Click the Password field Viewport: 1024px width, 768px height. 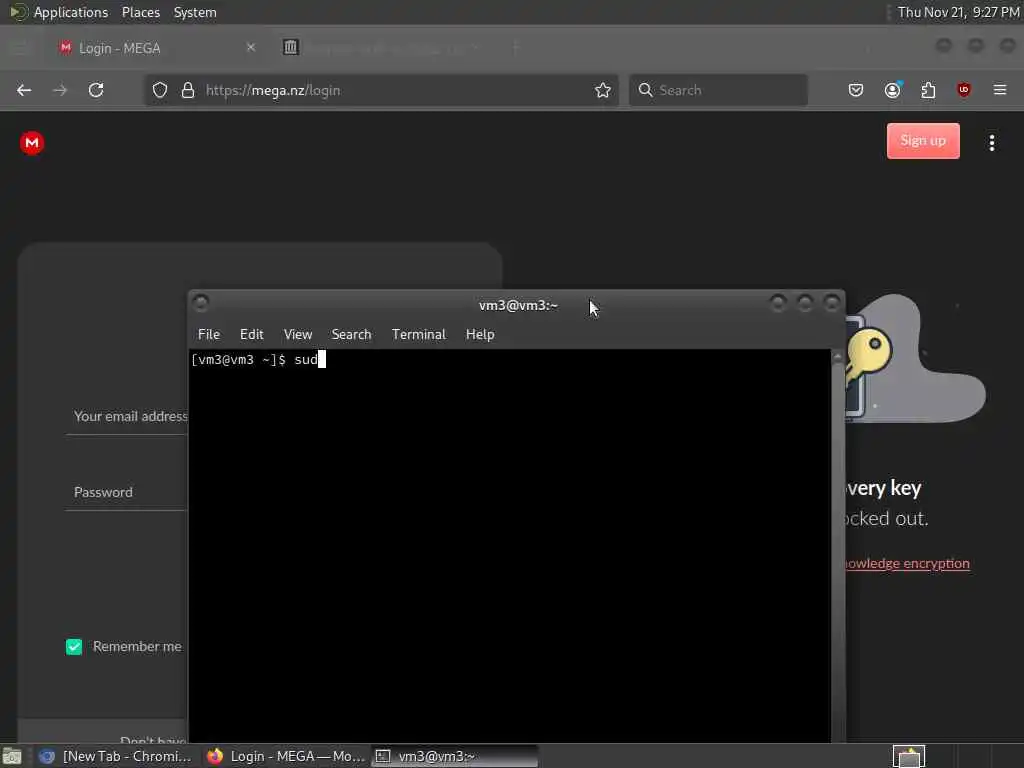click(x=127, y=492)
